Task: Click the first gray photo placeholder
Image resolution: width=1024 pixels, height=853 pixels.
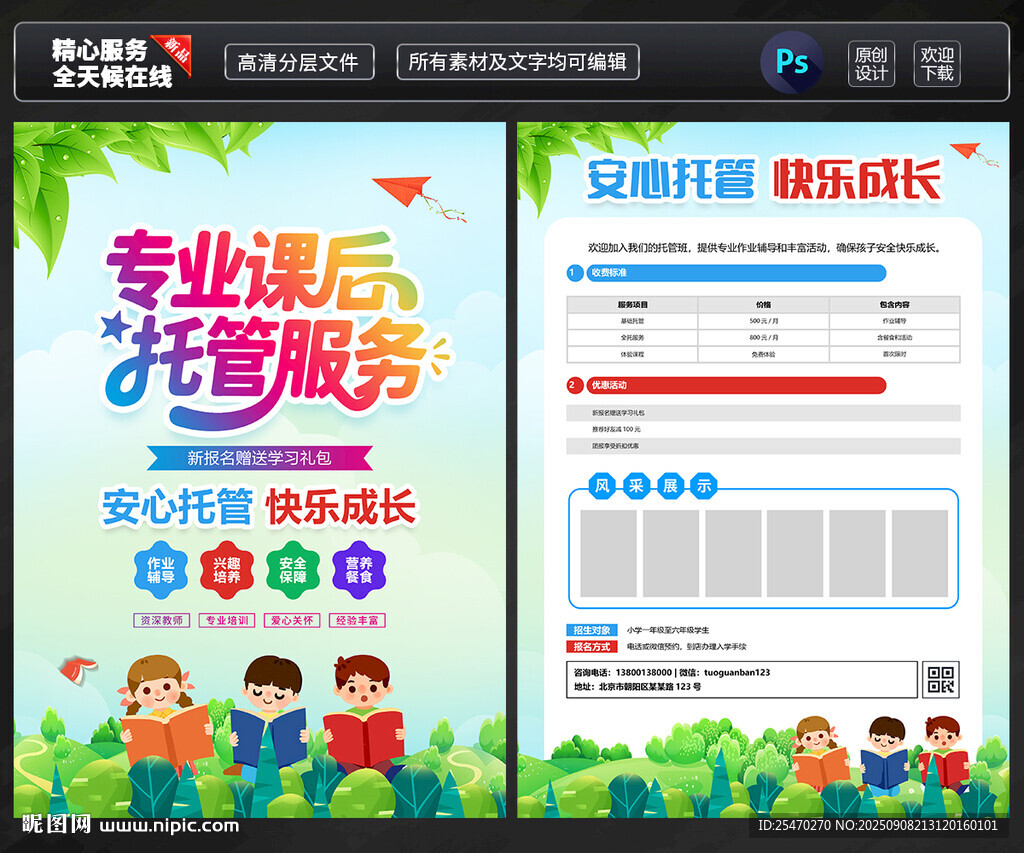Action: coord(608,554)
